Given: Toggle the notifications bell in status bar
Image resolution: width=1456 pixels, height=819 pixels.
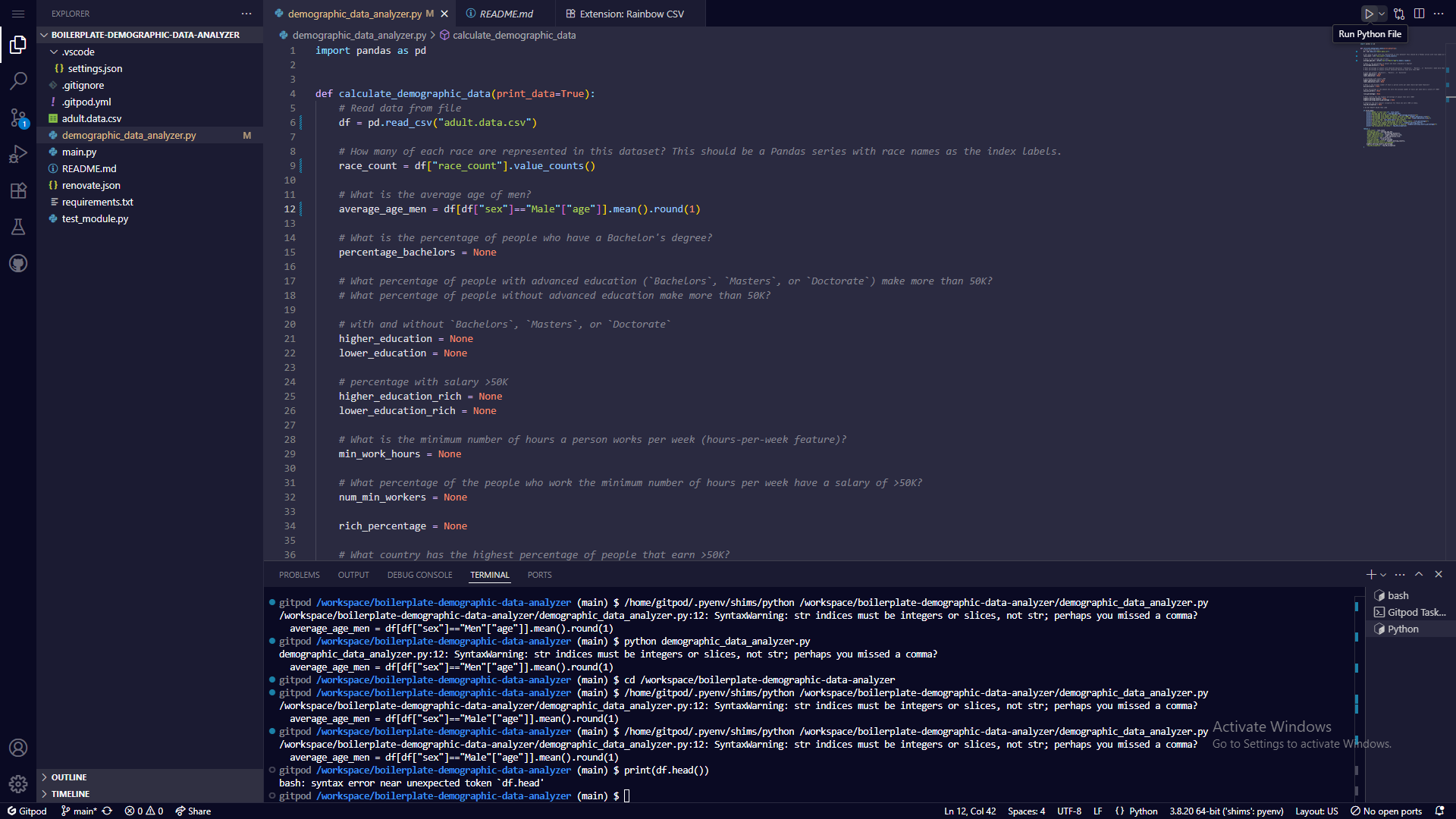Looking at the screenshot, I should [x=1439, y=811].
